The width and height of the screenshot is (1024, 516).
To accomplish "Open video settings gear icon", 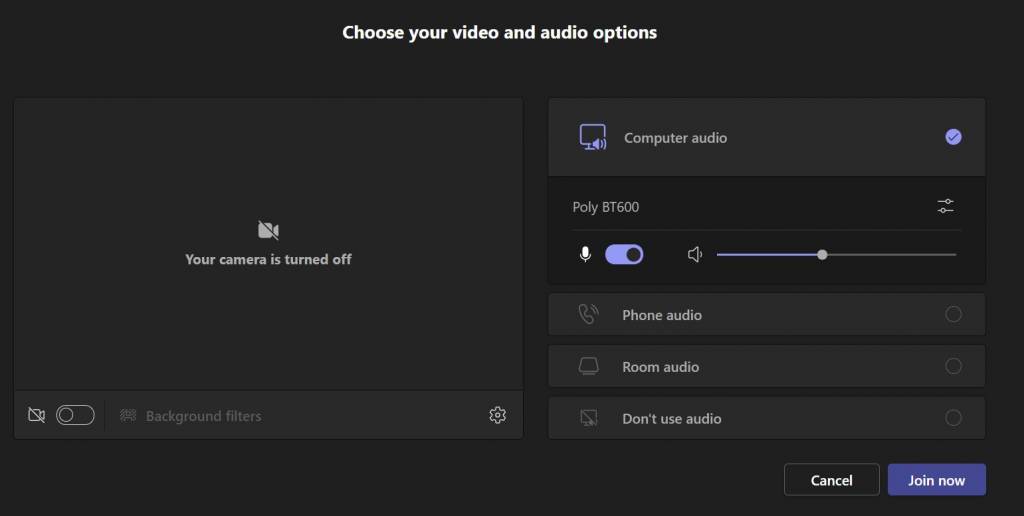I will 497,415.
